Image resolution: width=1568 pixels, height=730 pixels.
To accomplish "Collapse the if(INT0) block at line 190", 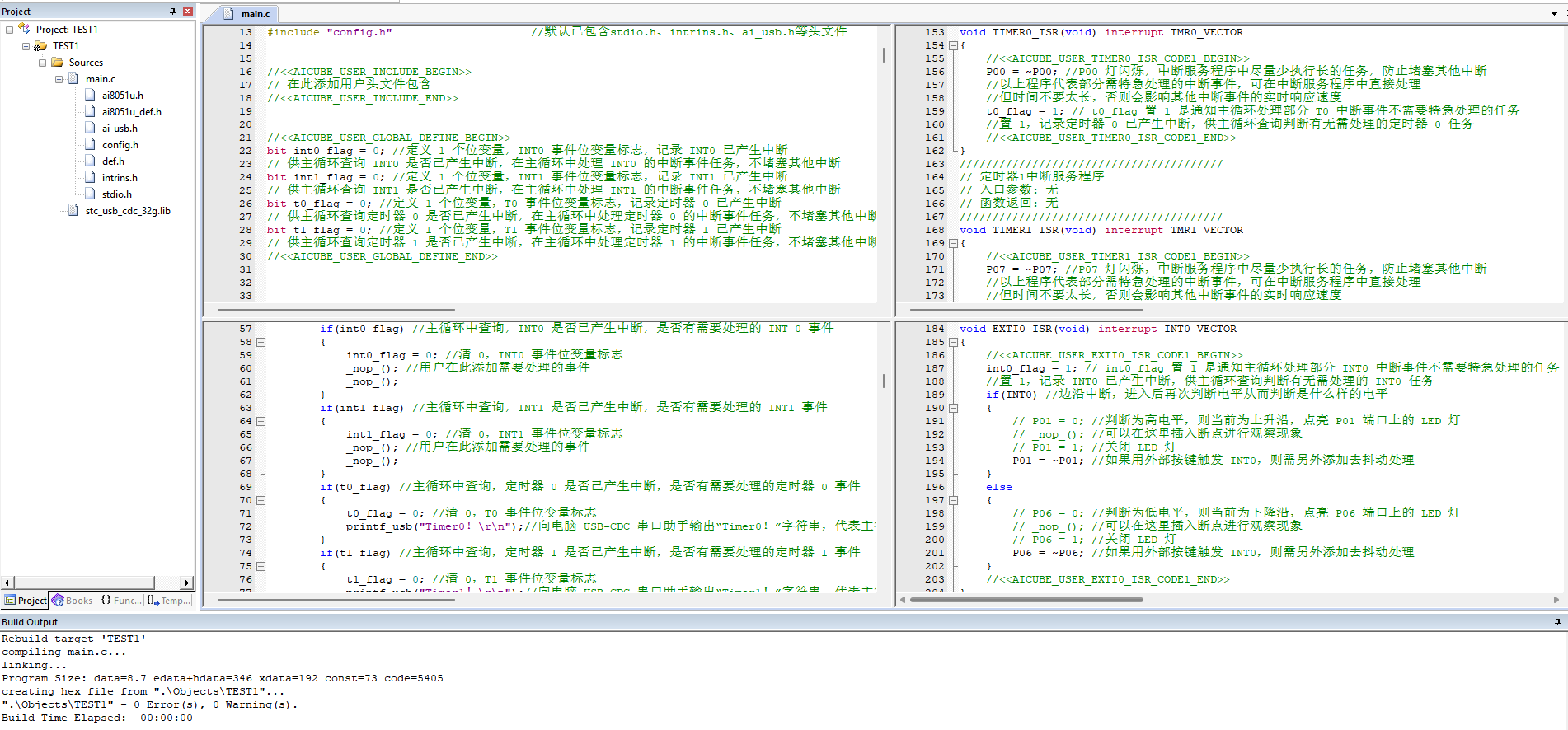I will (953, 409).
